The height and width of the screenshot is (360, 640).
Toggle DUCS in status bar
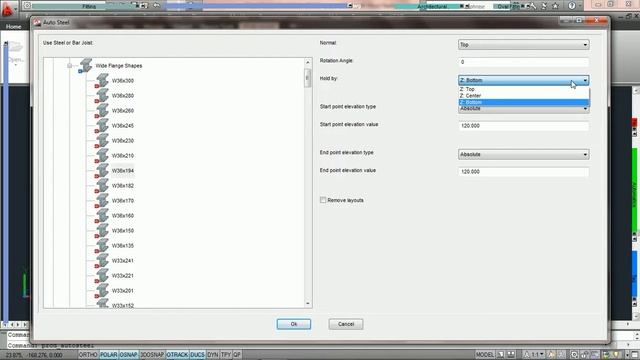pos(198,355)
